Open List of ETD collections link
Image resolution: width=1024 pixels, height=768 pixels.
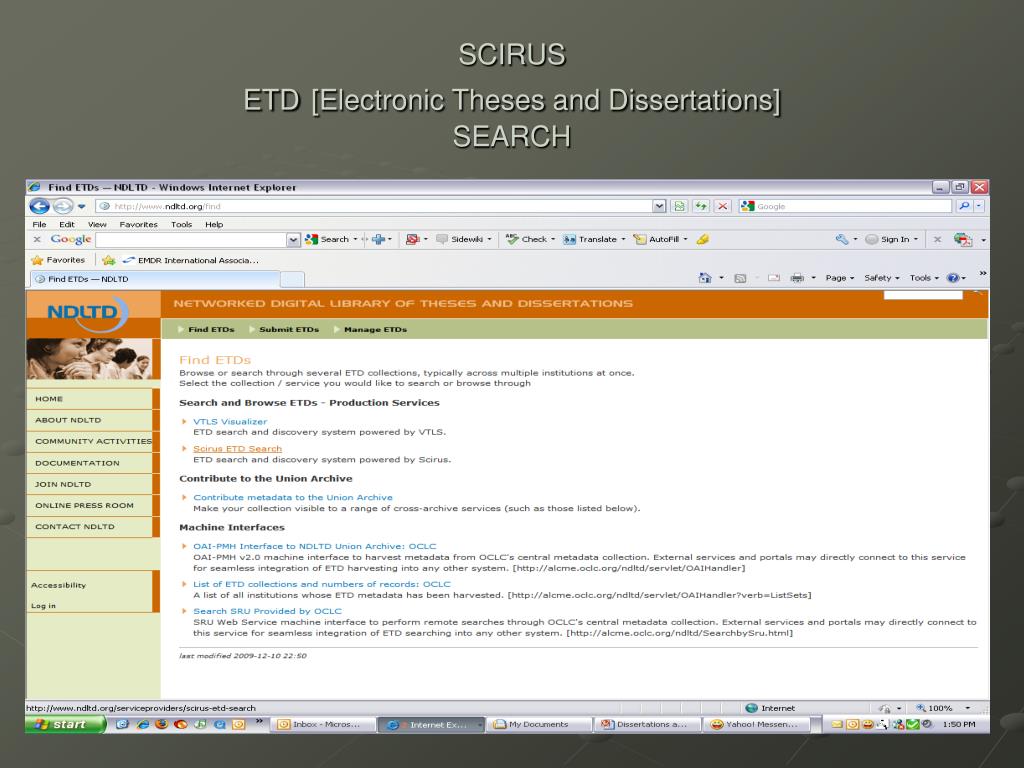[321, 584]
